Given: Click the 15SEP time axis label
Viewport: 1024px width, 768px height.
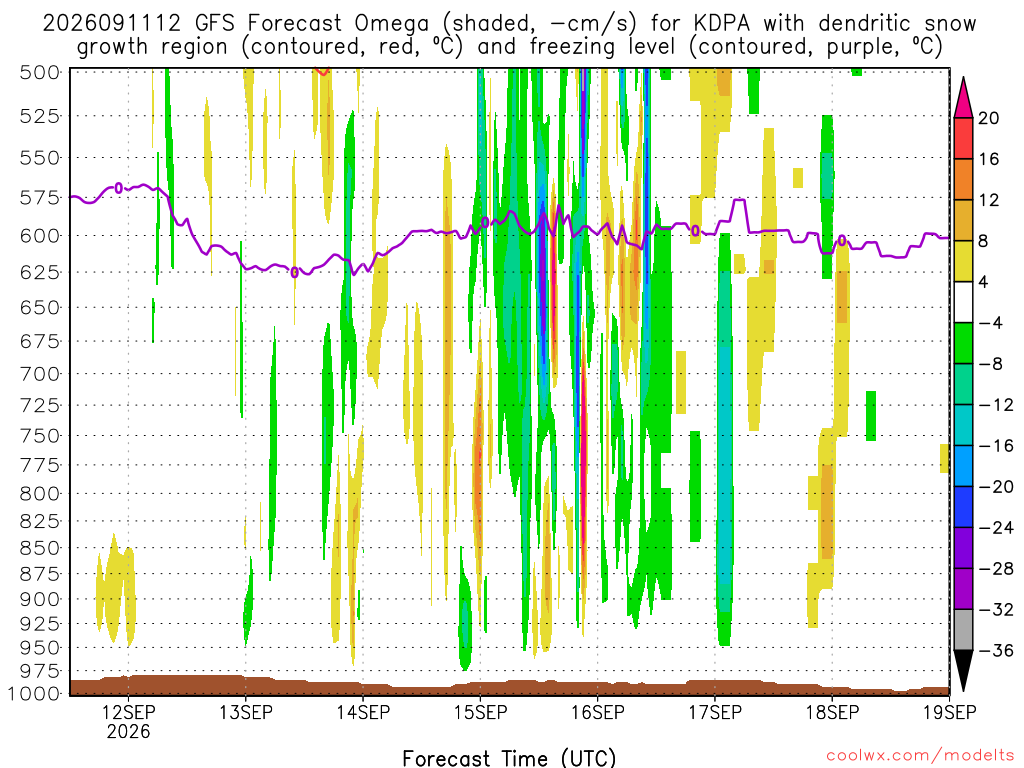Looking at the screenshot, I should (481, 712).
